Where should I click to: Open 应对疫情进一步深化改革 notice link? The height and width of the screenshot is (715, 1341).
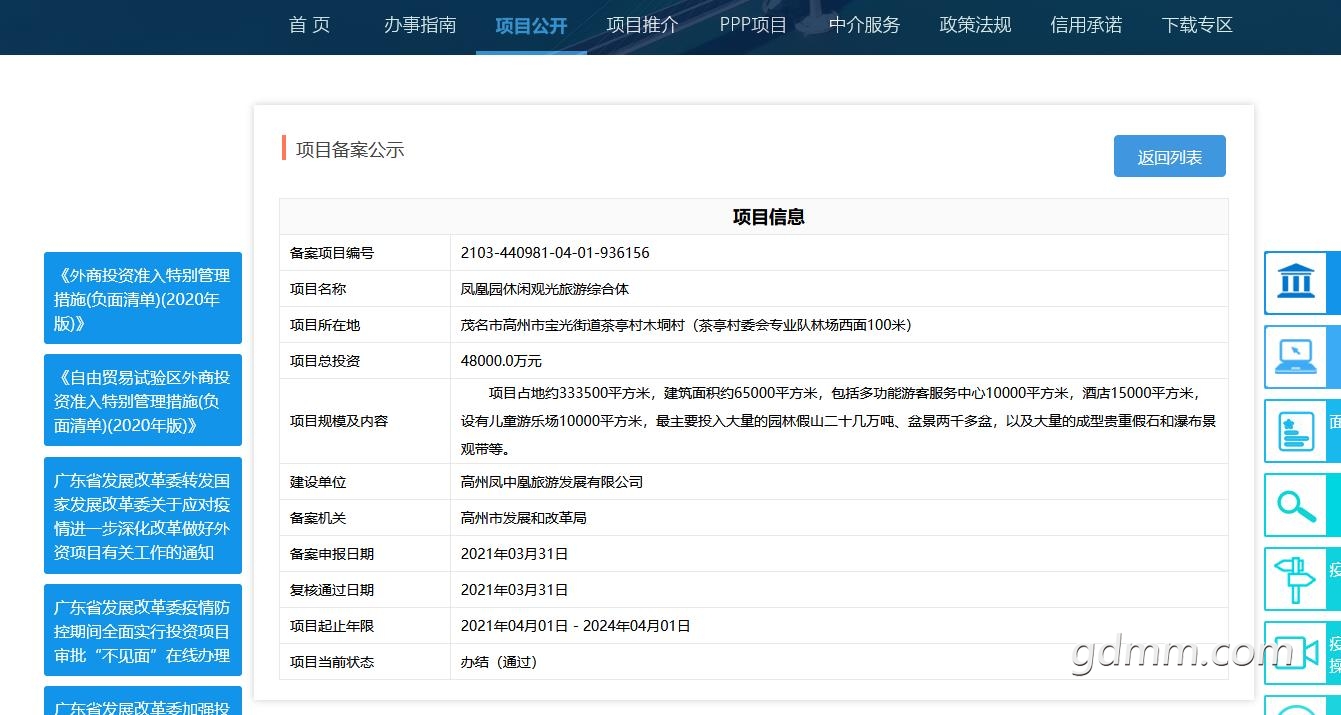coord(143,516)
